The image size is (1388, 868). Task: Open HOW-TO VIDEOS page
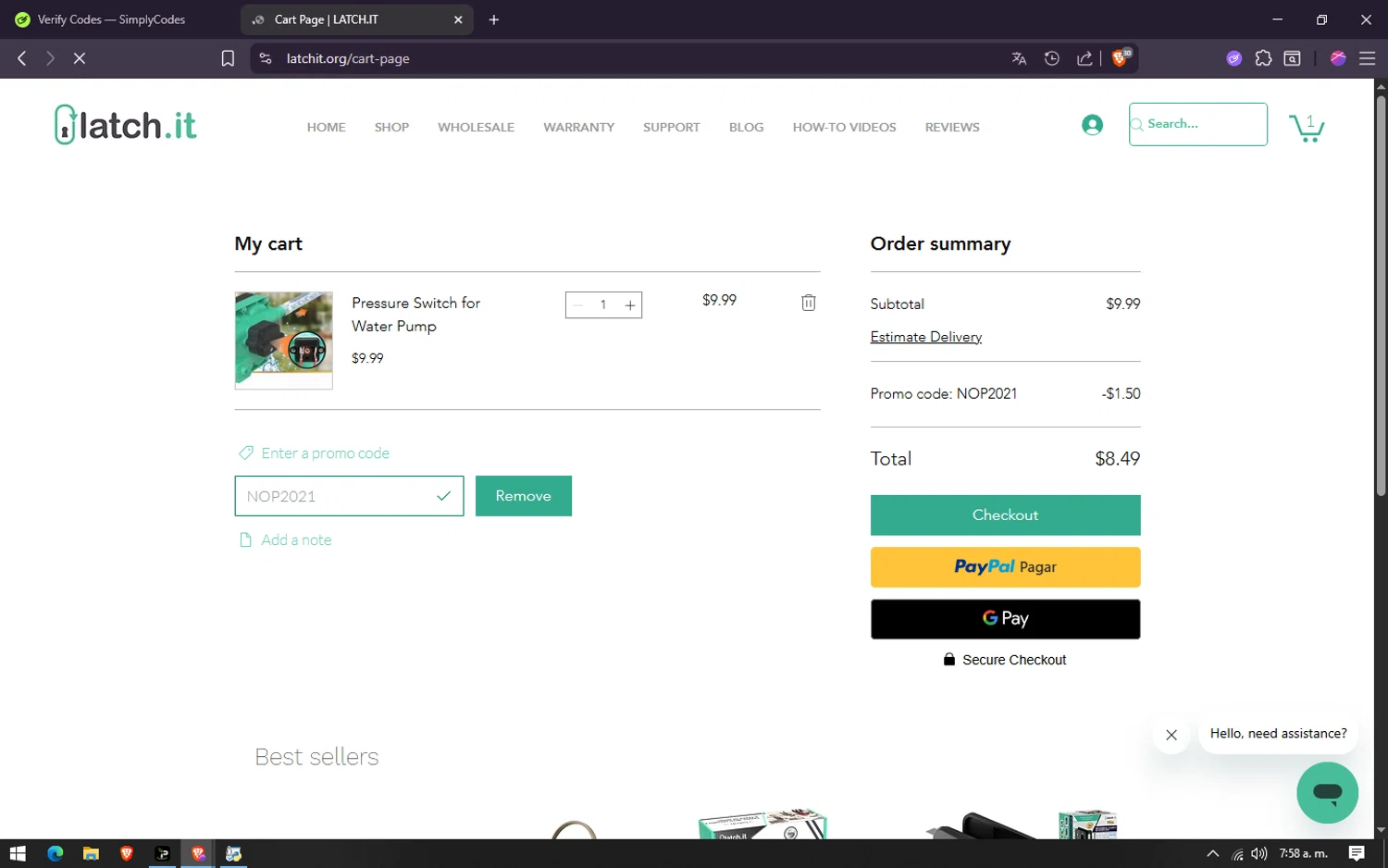844,128
